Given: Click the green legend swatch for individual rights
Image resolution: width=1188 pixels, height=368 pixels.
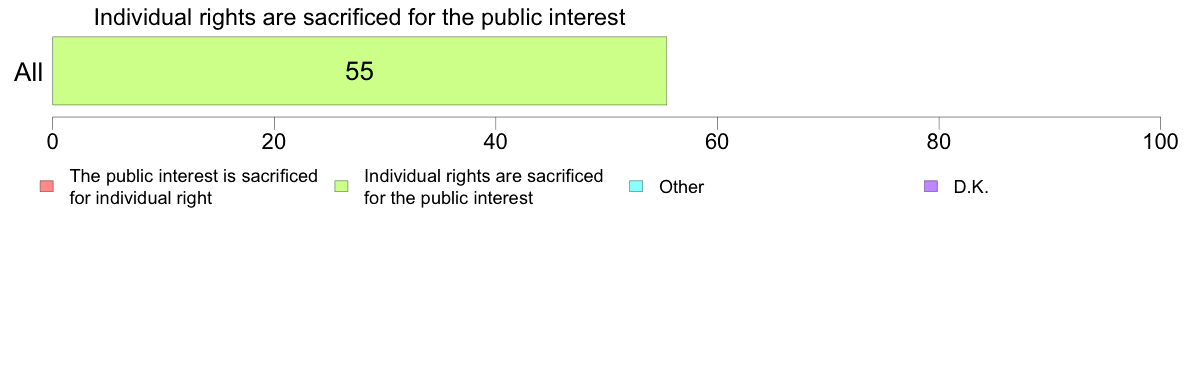Looking at the screenshot, I should pyautogui.click(x=341, y=186).
